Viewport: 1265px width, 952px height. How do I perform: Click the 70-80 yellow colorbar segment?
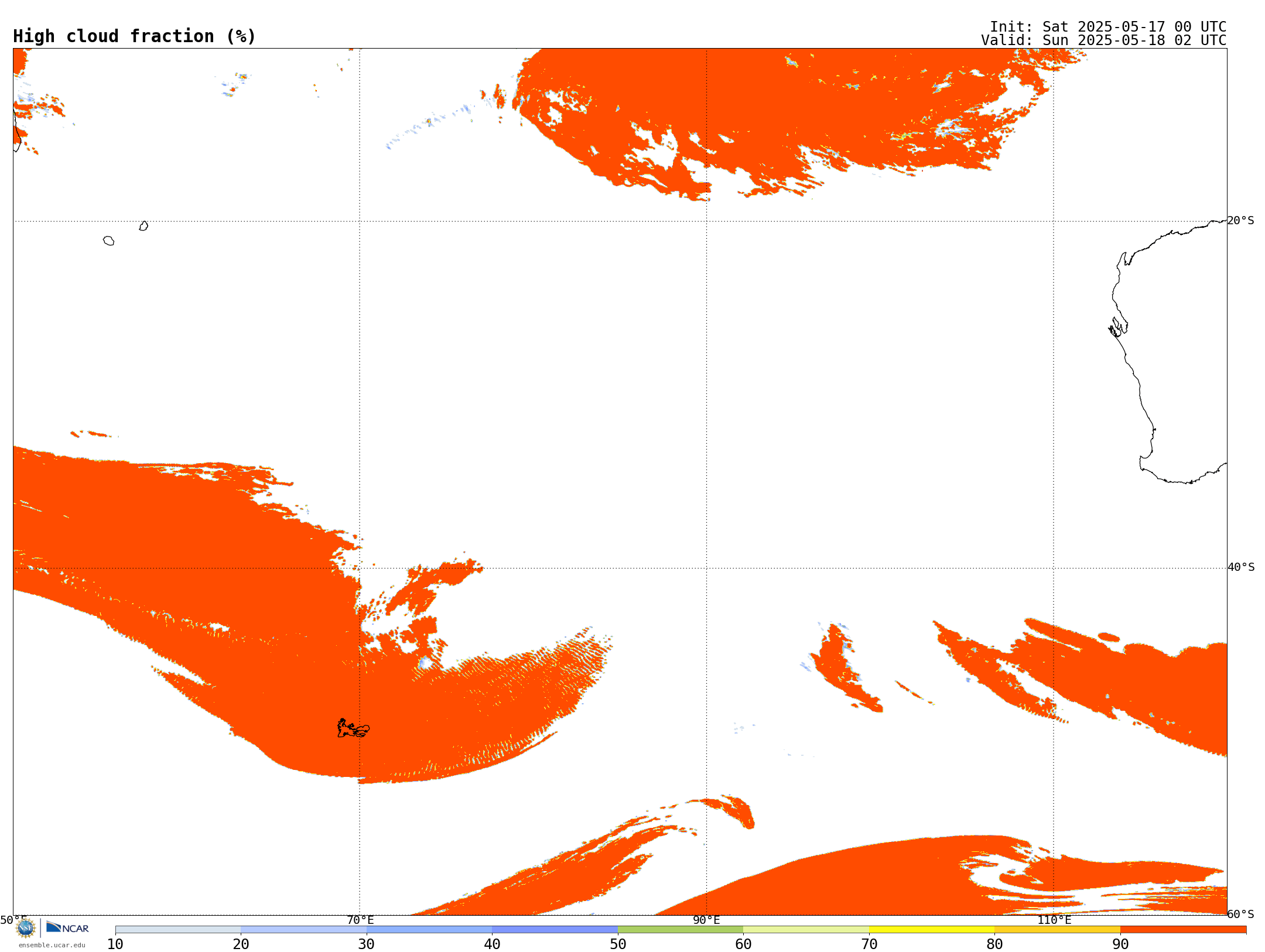click(932, 930)
